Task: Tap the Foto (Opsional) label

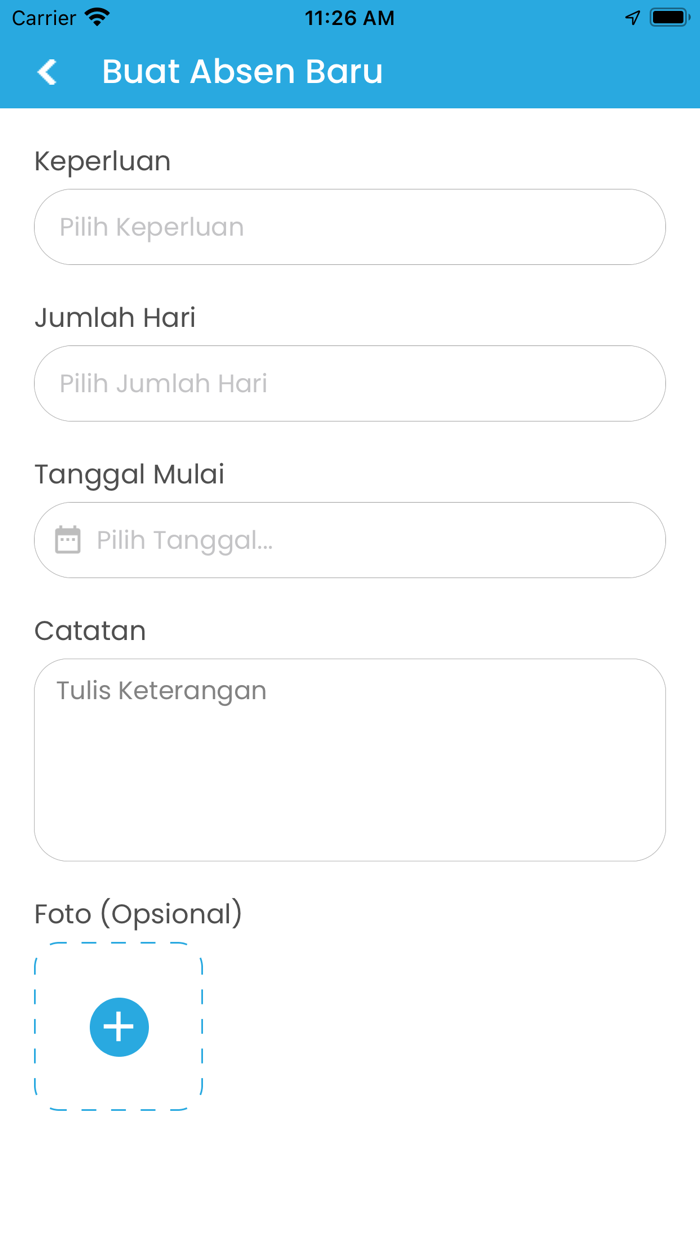Action: coord(138,914)
